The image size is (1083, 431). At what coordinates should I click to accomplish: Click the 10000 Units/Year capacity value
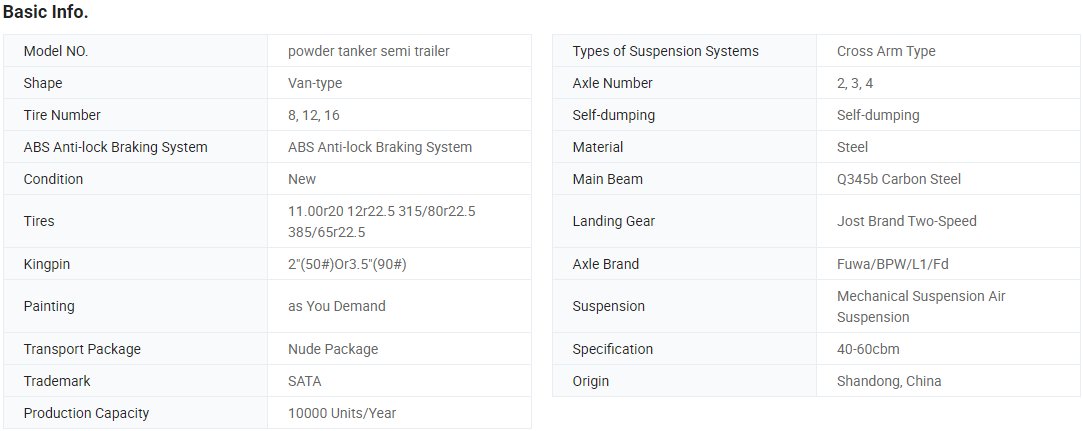coord(342,413)
